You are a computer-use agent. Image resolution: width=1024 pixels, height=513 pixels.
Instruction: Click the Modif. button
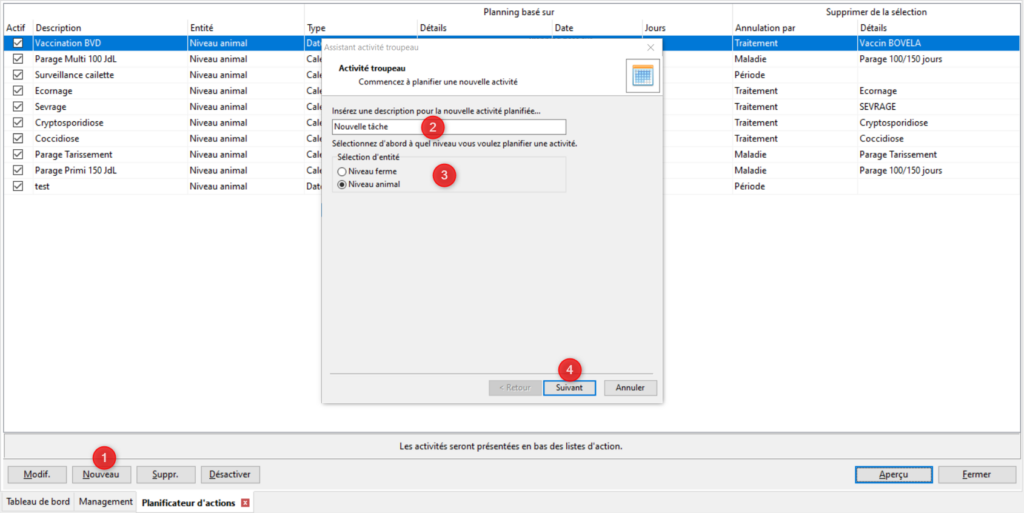pyautogui.click(x=37, y=474)
